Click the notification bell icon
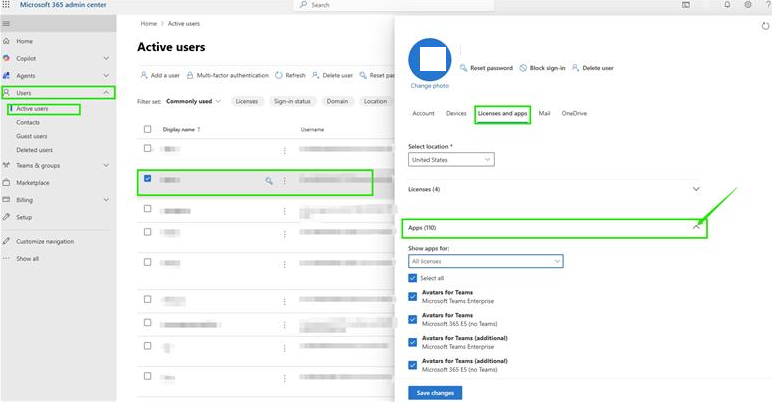The image size is (772, 402). [727, 4]
